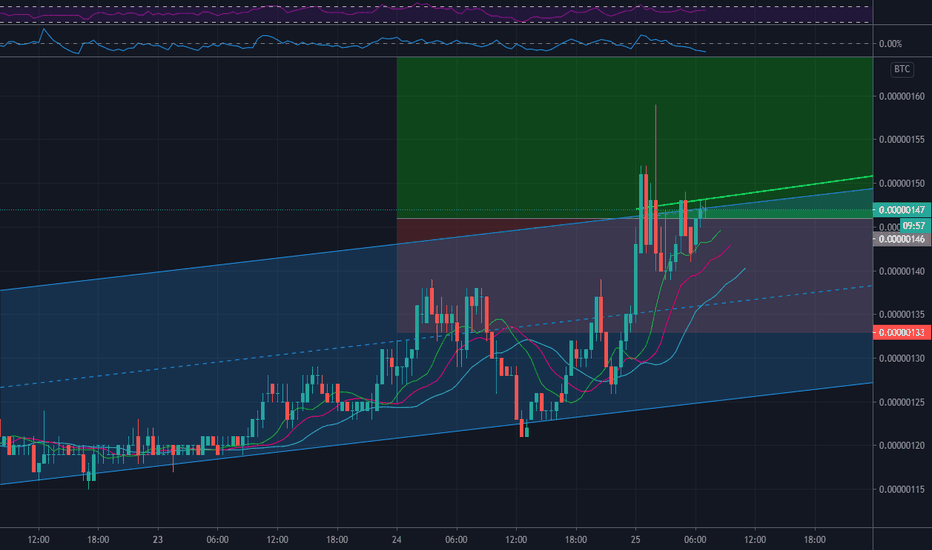932x550 pixels.
Task: Click the 0.00000147 current price label
Action: click(902, 210)
